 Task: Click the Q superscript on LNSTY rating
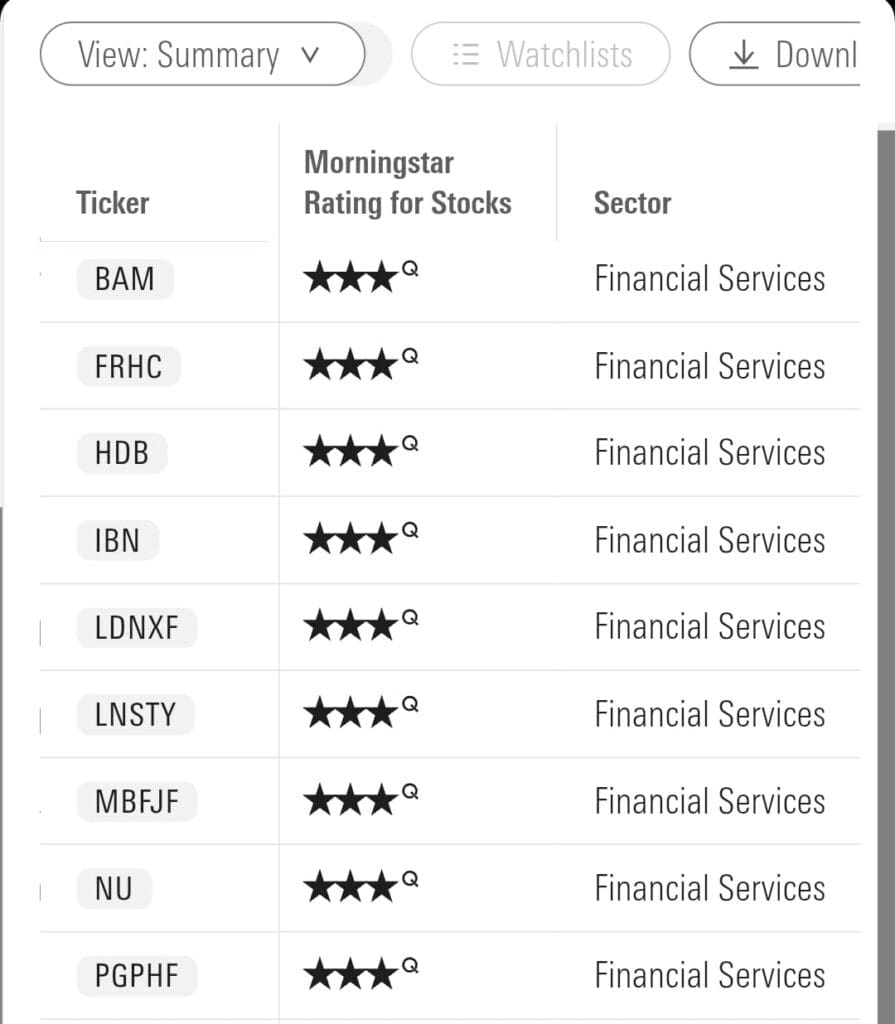(410, 704)
